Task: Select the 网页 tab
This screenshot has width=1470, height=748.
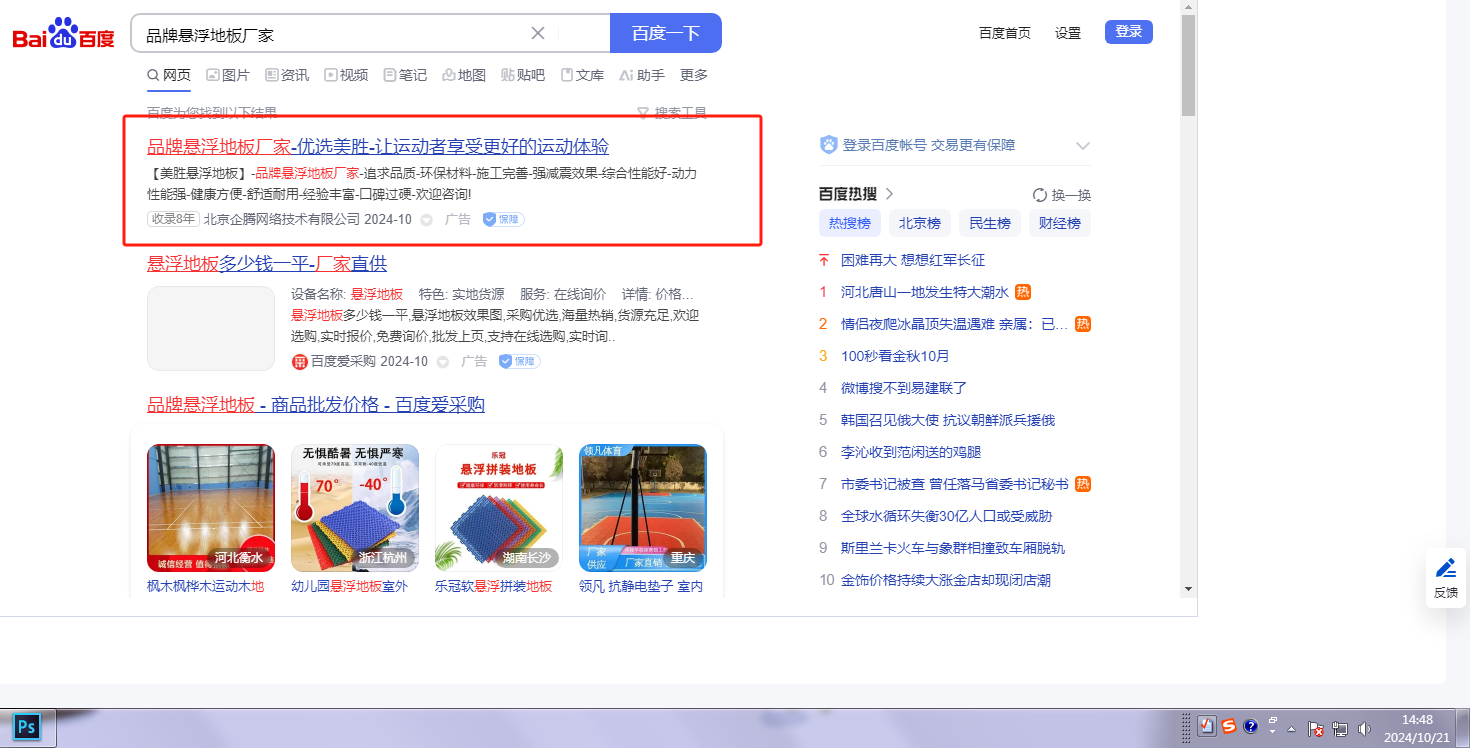Action: tap(169, 75)
